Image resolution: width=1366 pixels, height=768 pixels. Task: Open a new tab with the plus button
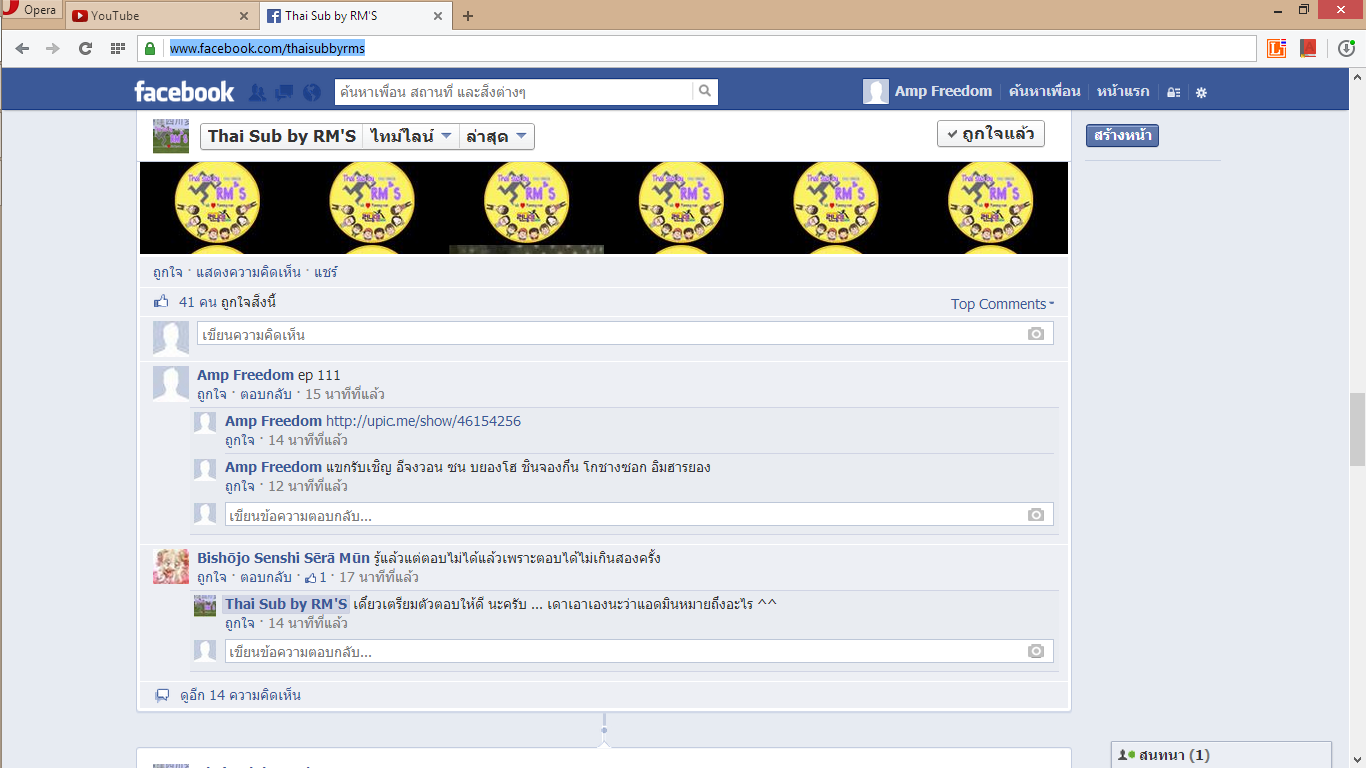click(468, 16)
